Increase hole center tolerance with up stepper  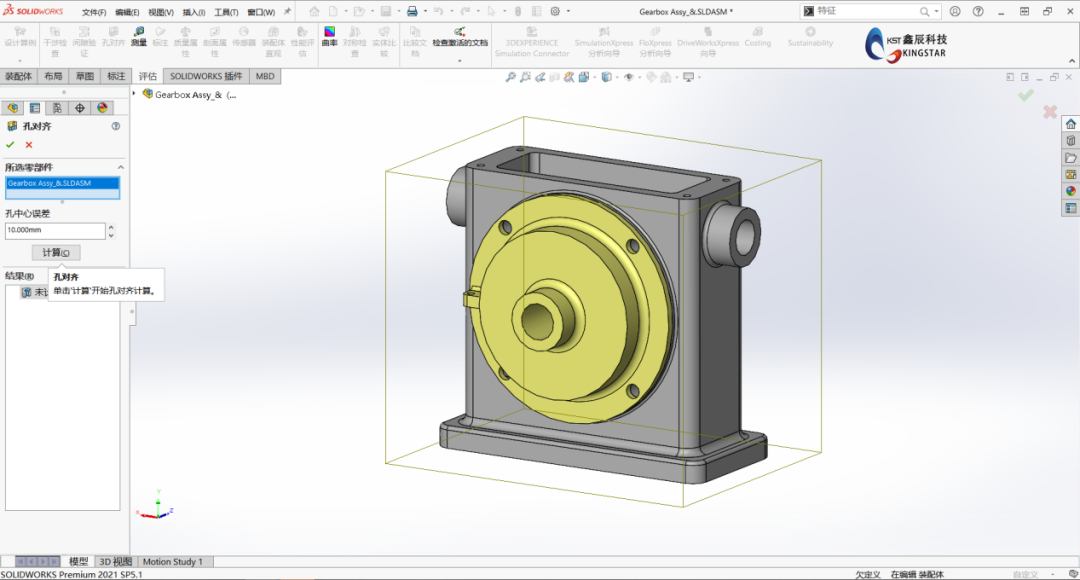tap(111, 226)
